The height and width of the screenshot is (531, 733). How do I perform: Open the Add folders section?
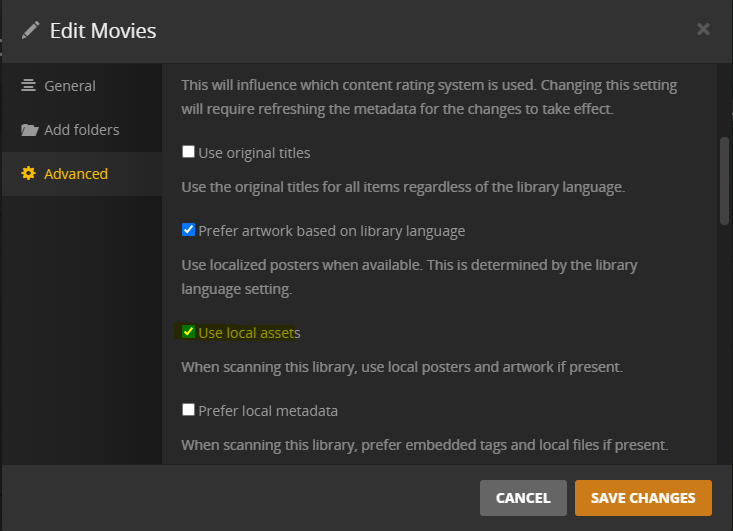(x=81, y=130)
